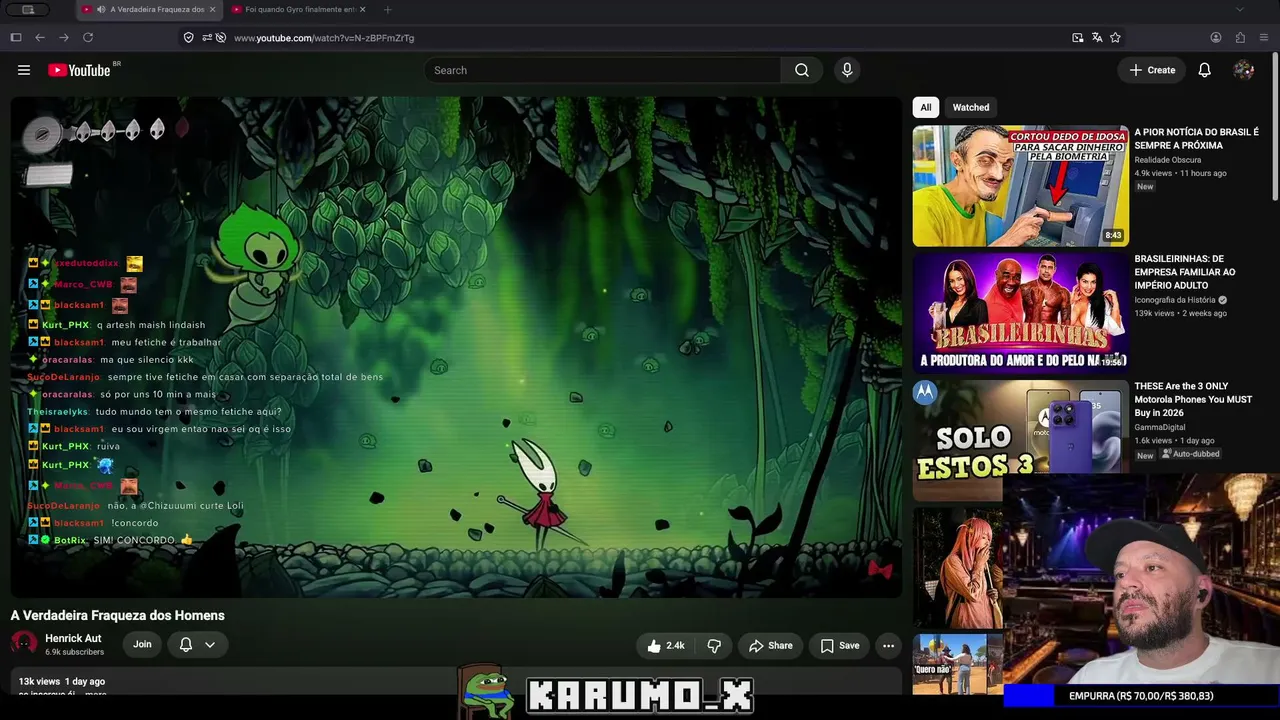Like the video with thumbs up

666,646
